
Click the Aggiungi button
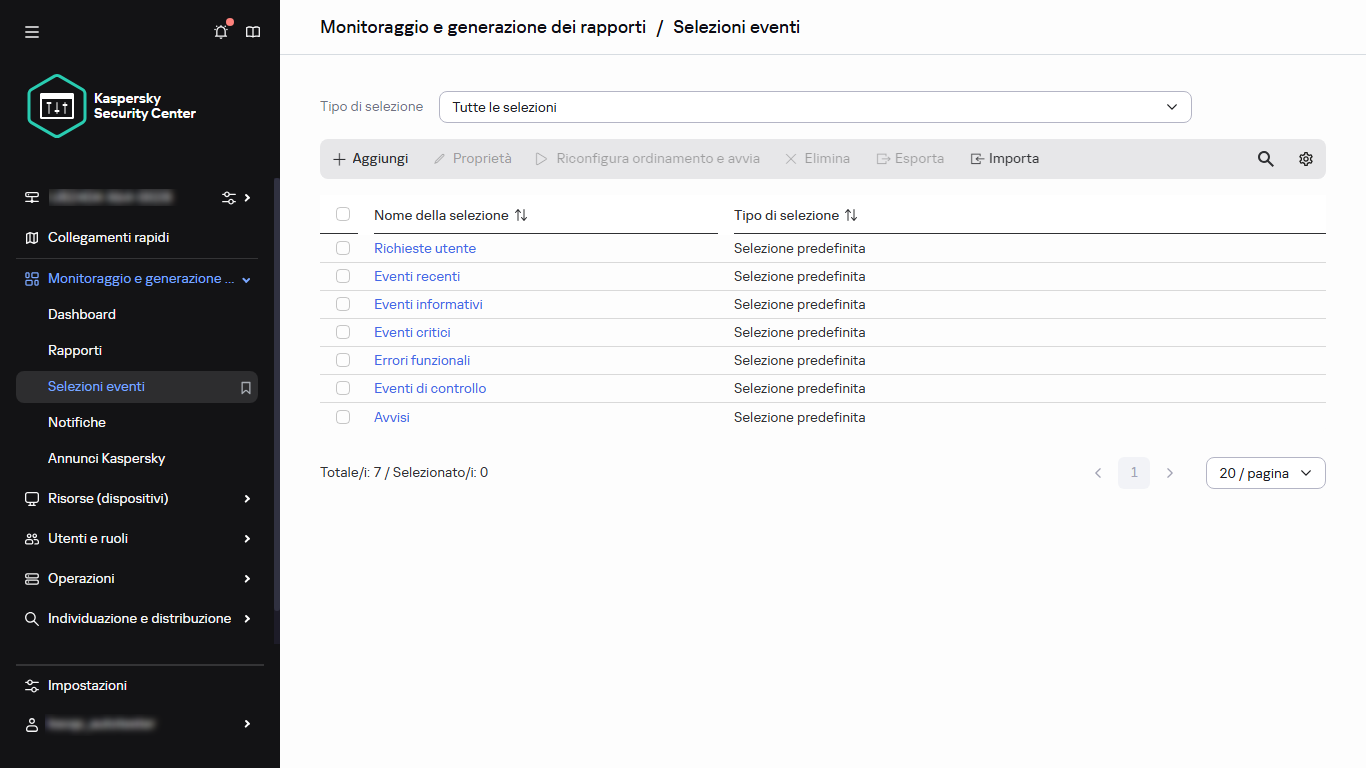pos(370,159)
